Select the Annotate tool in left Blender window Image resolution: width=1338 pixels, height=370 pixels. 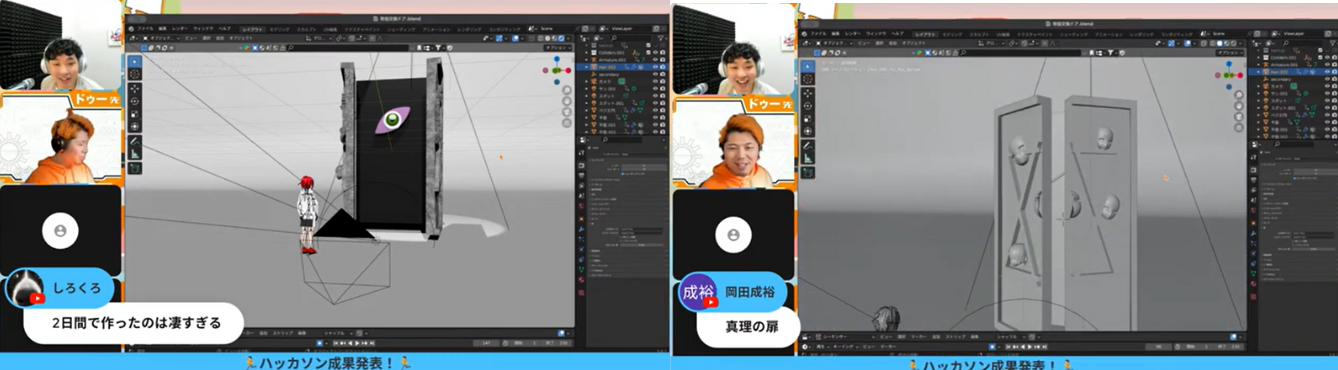(134, 141)
